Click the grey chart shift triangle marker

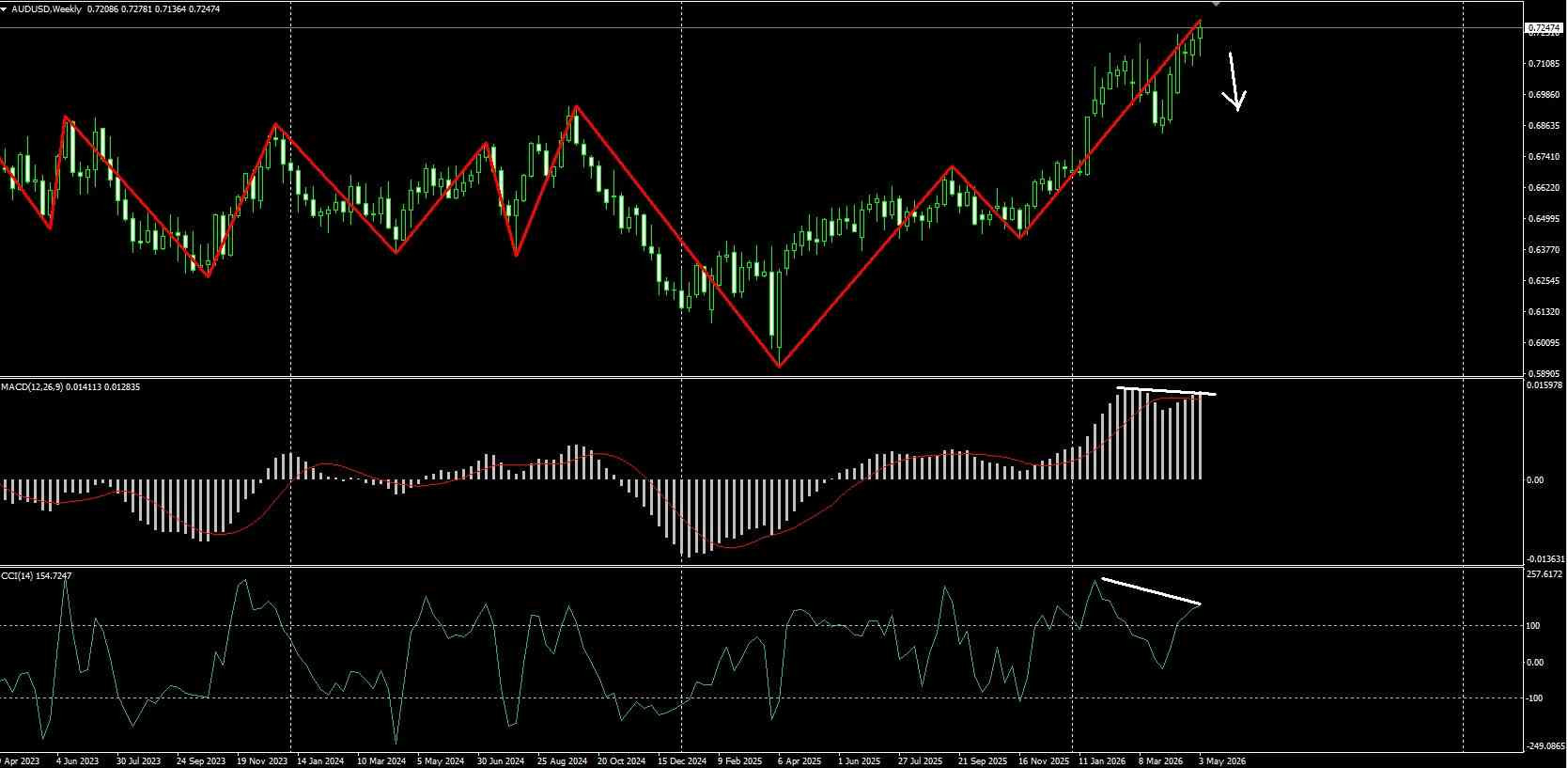(1217, 4)
